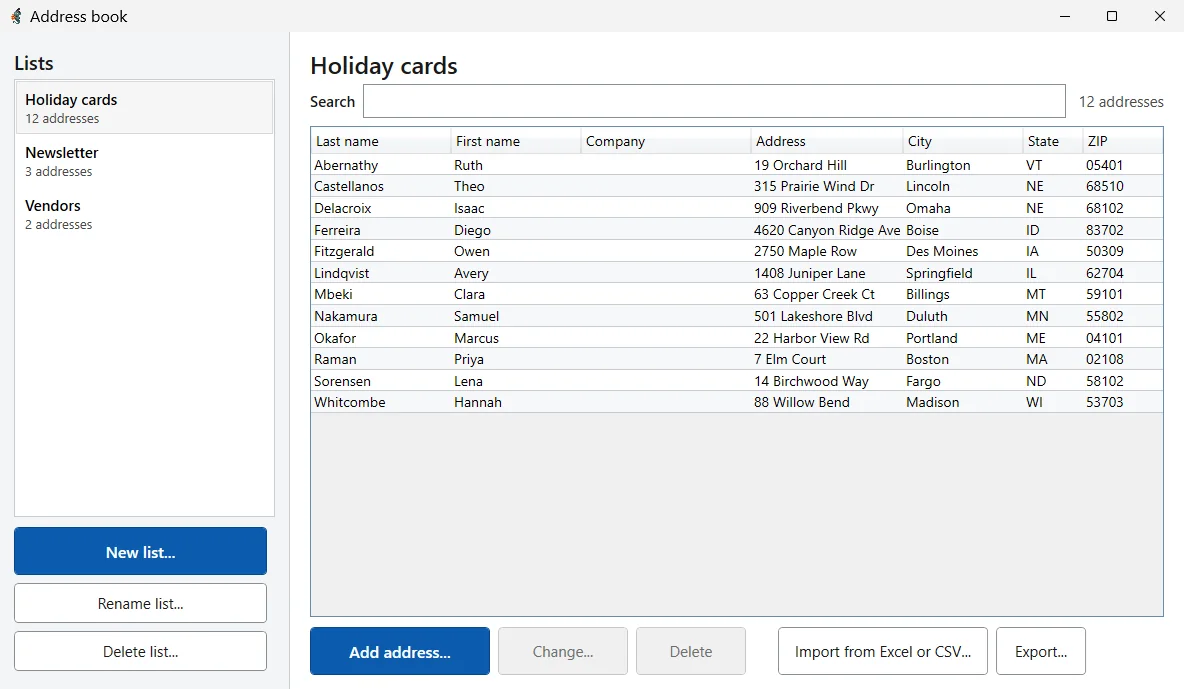Image resolution: width=1184 pixels, height=689 pixels.
Task: Sort by the City column header
Action: point(962,141)
